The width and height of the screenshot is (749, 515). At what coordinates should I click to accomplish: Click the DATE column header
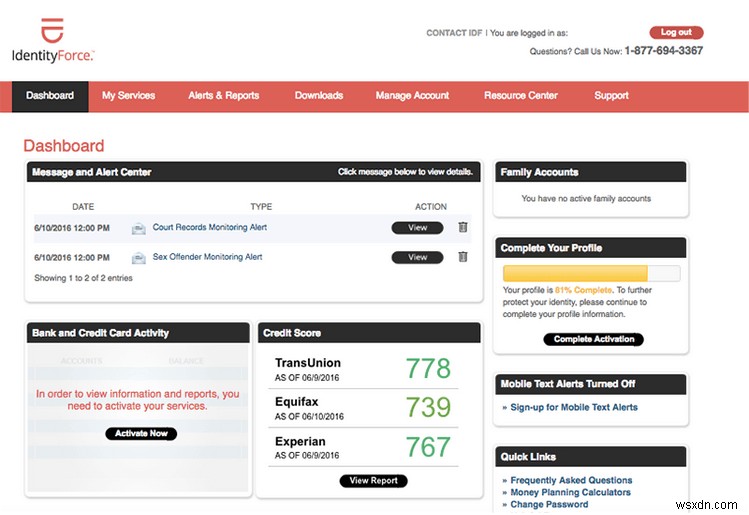(x=83, y=207)
